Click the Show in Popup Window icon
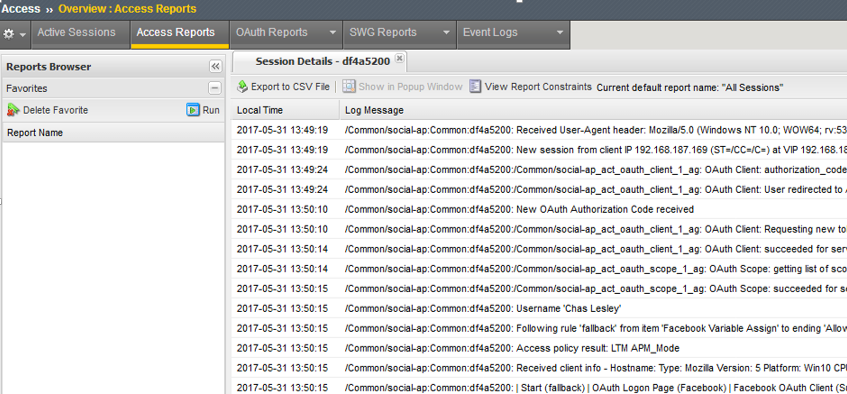847x394 pixels. (349, 86)
